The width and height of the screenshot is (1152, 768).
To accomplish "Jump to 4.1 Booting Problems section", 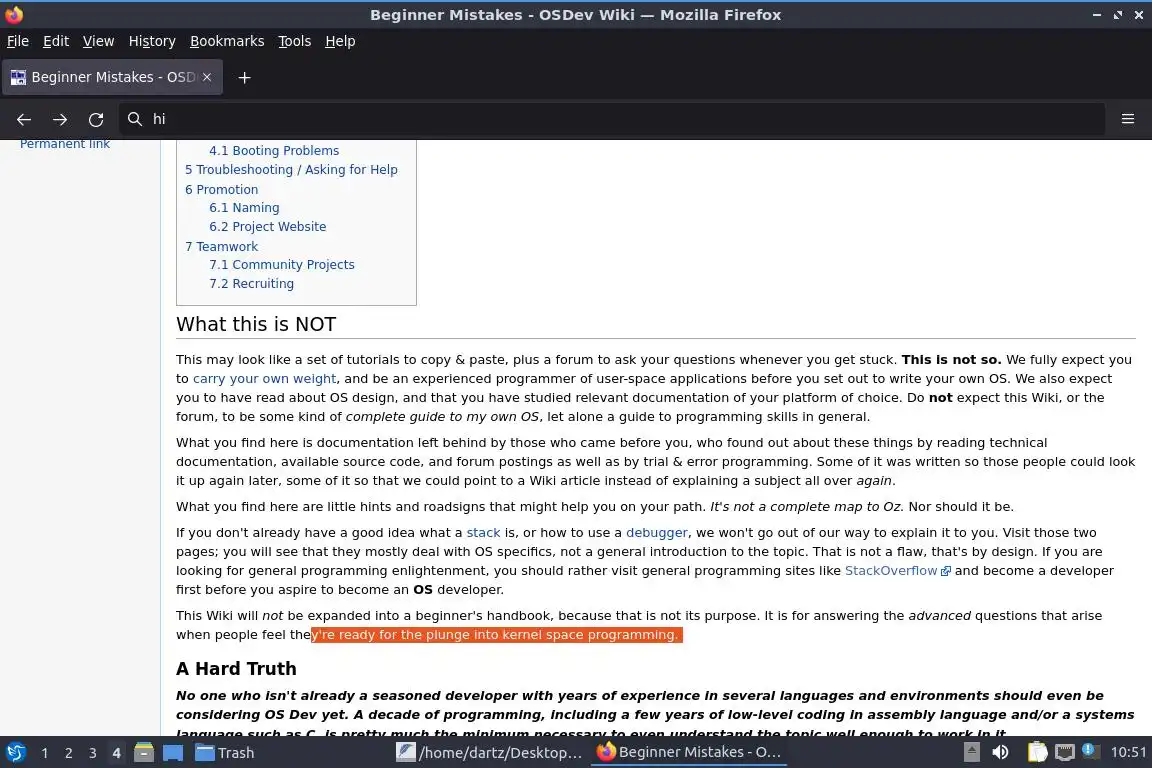I will coord(274,151).
